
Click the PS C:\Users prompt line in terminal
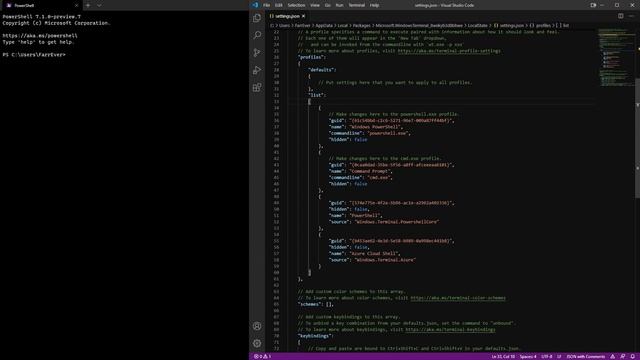point(34,55)
